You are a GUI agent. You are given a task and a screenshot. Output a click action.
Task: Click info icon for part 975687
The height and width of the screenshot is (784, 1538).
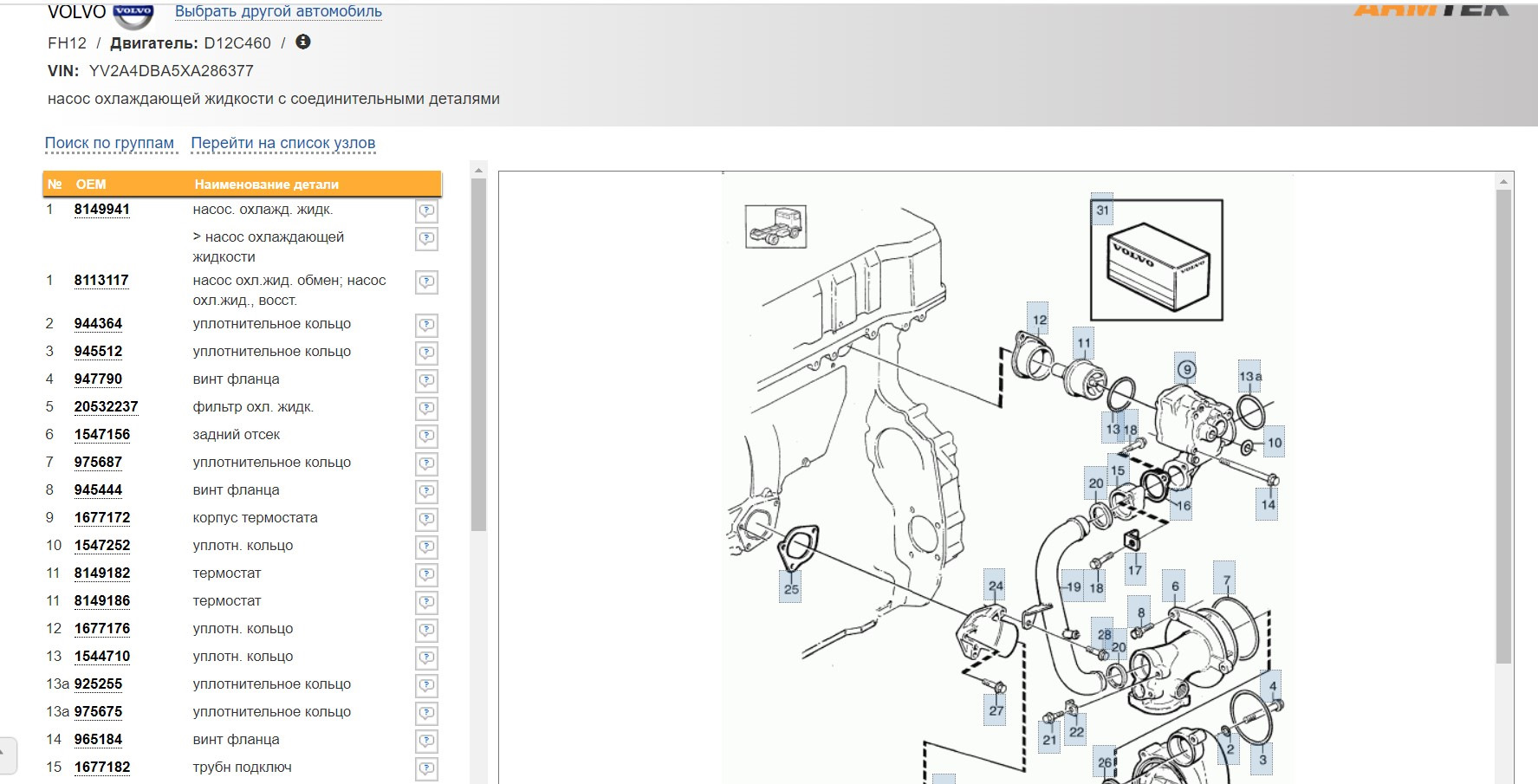(426, 464)
